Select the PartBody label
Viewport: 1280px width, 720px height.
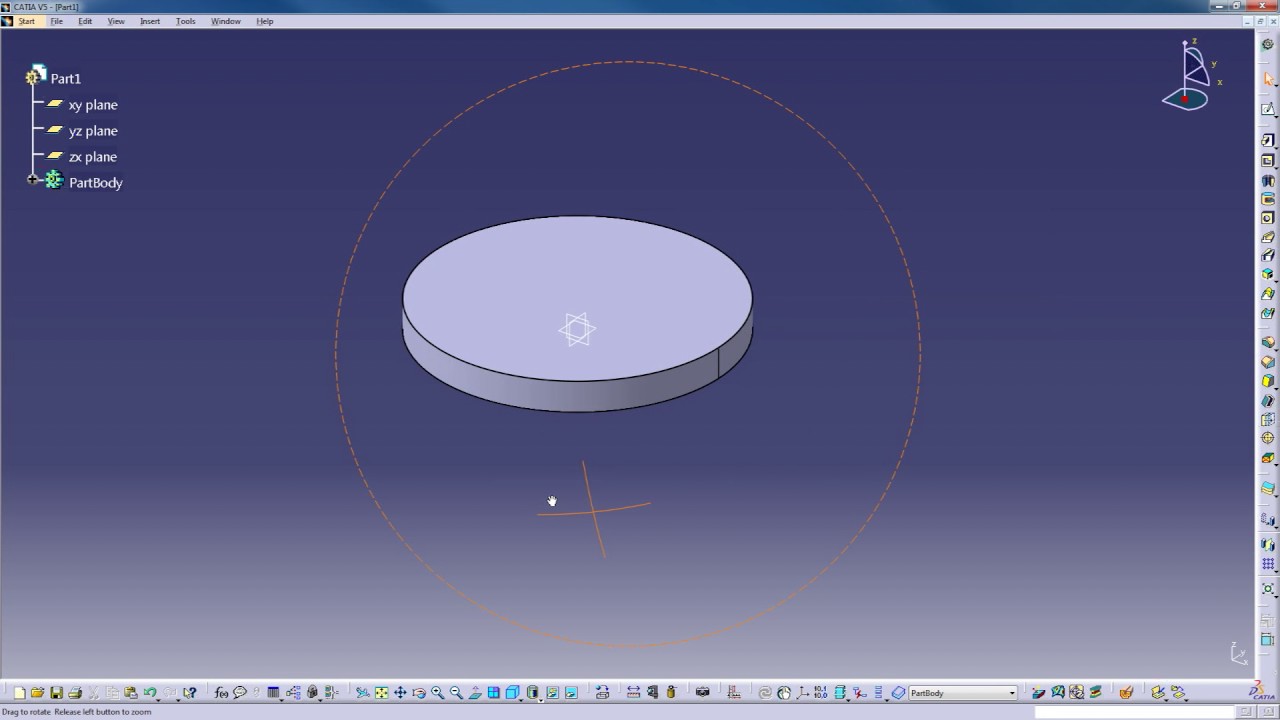click(x=96, y=183)
